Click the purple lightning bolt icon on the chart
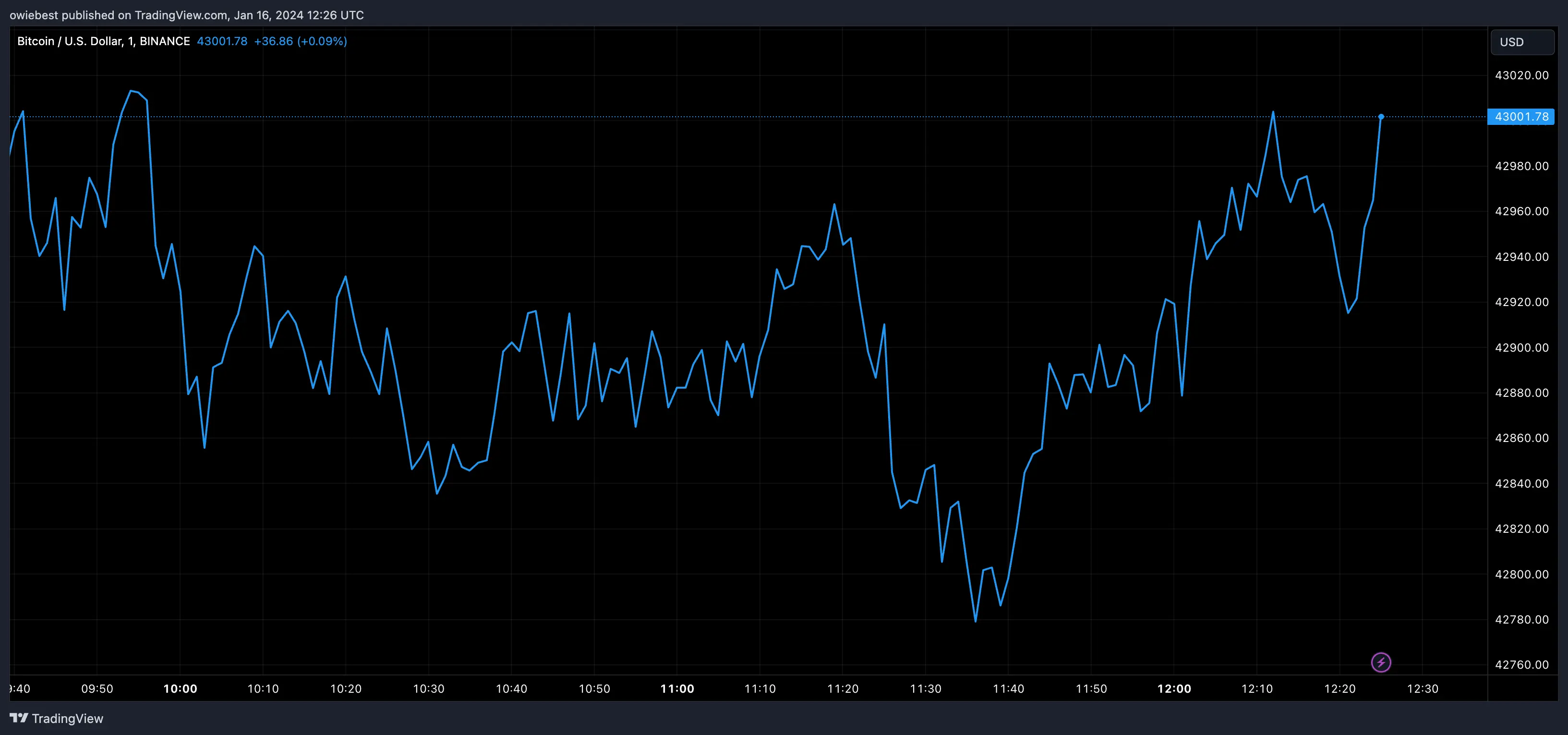1568x735 pixels. point(1381,662)
